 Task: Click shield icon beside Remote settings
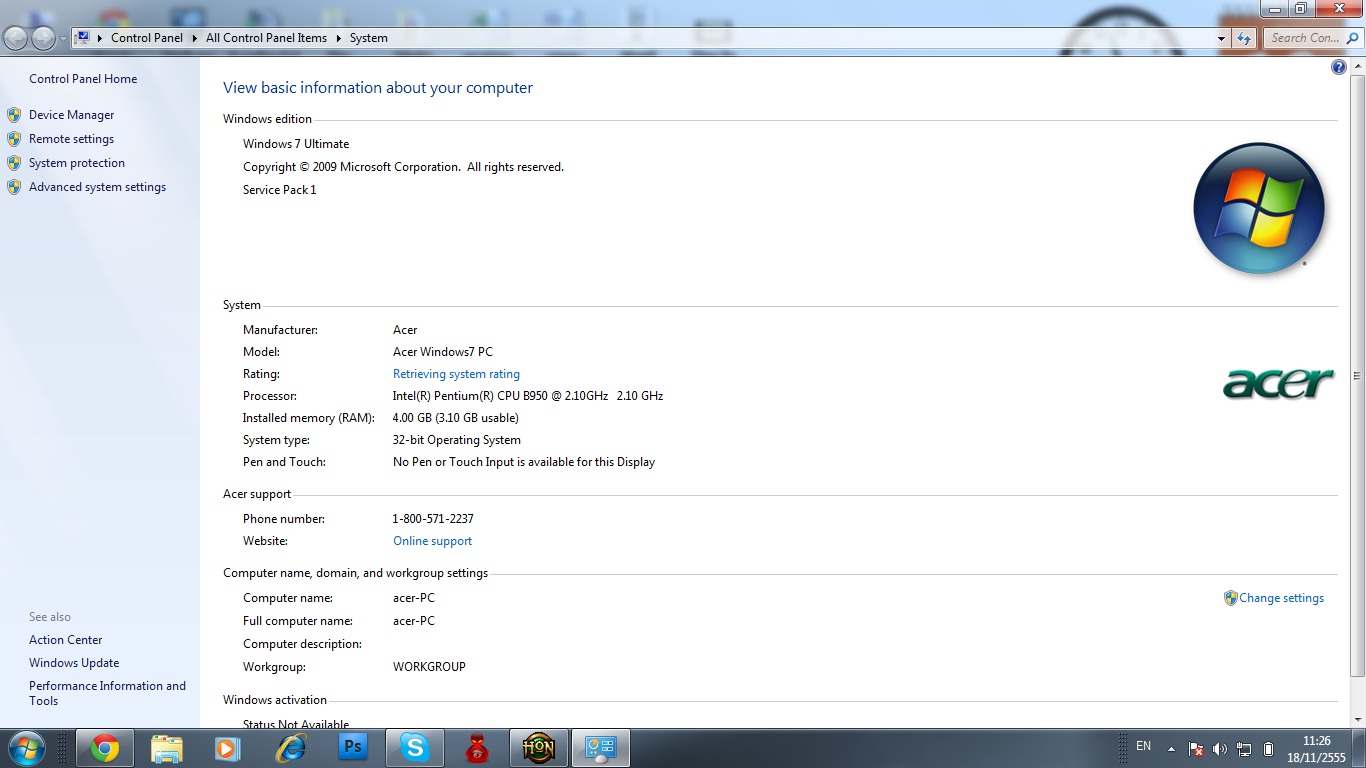14,139
